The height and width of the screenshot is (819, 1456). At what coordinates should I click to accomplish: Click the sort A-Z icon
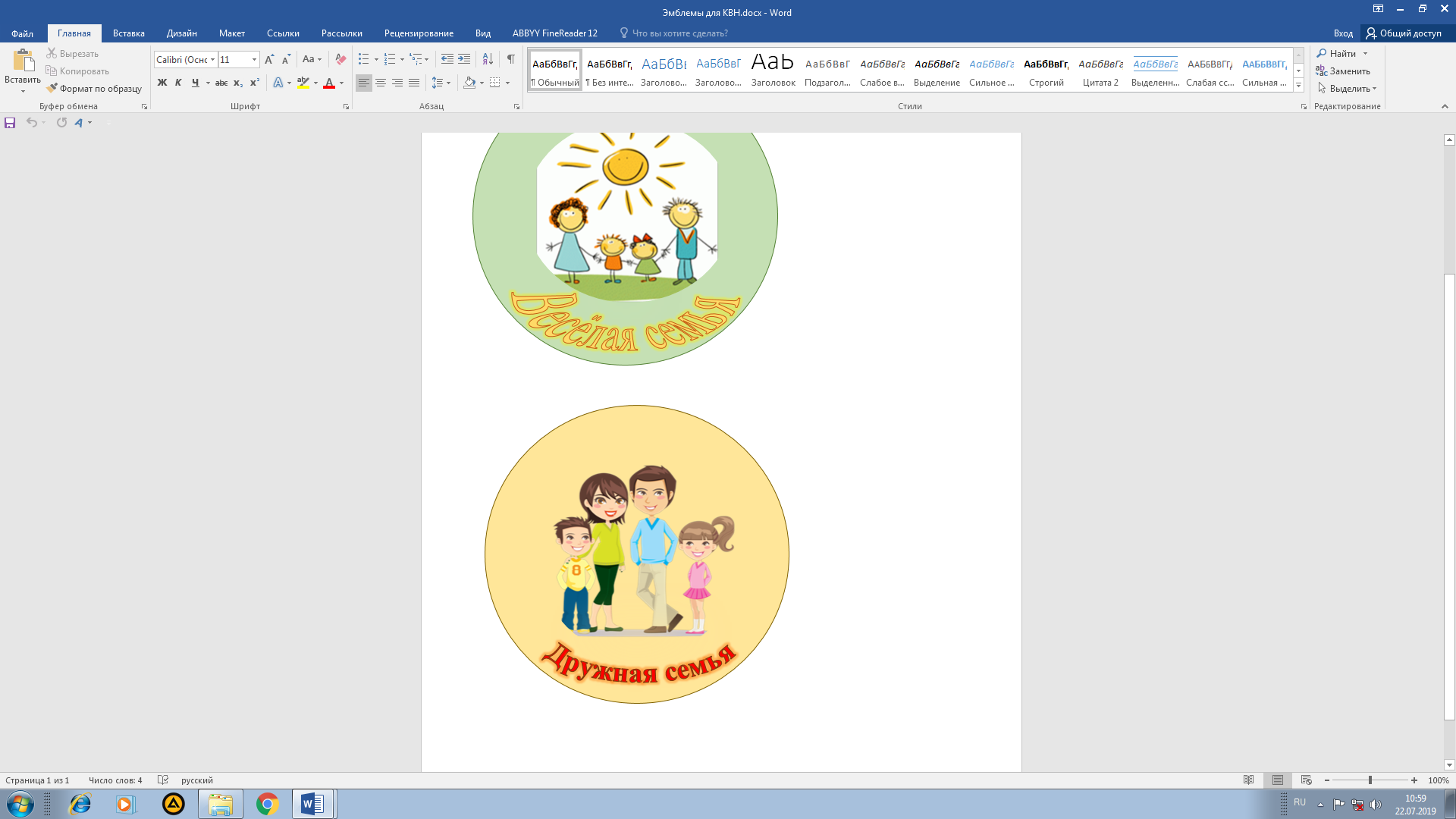pos(488,59)
